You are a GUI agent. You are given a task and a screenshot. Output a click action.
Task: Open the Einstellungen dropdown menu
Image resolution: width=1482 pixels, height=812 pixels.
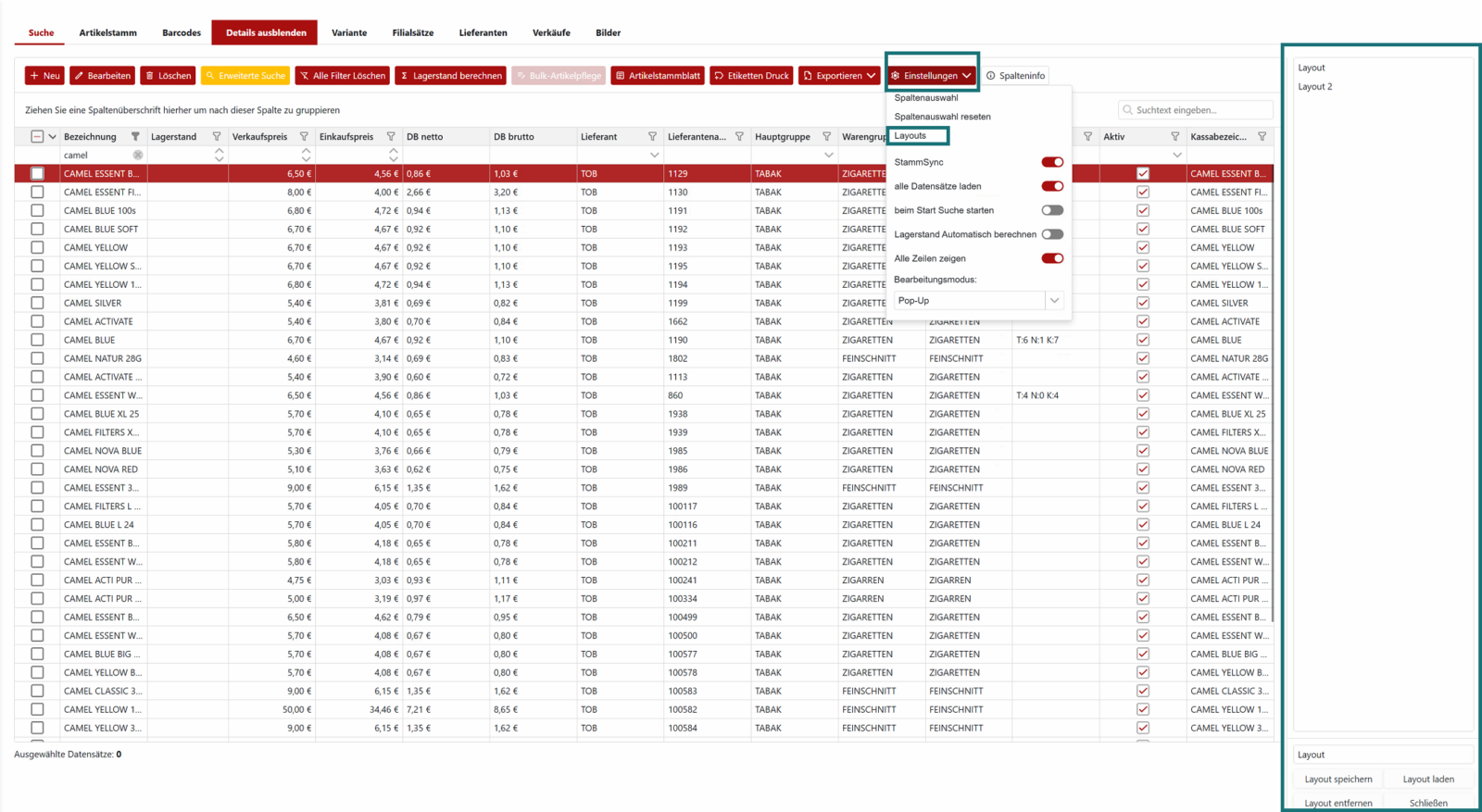click(931, 76)
